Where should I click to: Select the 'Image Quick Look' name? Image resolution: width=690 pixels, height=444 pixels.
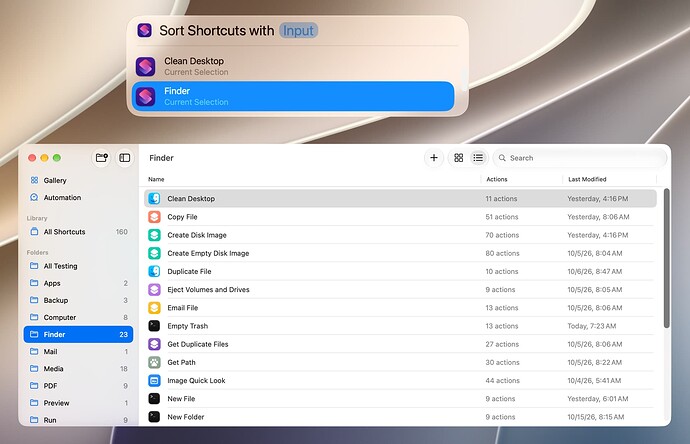tap(196, 381)
